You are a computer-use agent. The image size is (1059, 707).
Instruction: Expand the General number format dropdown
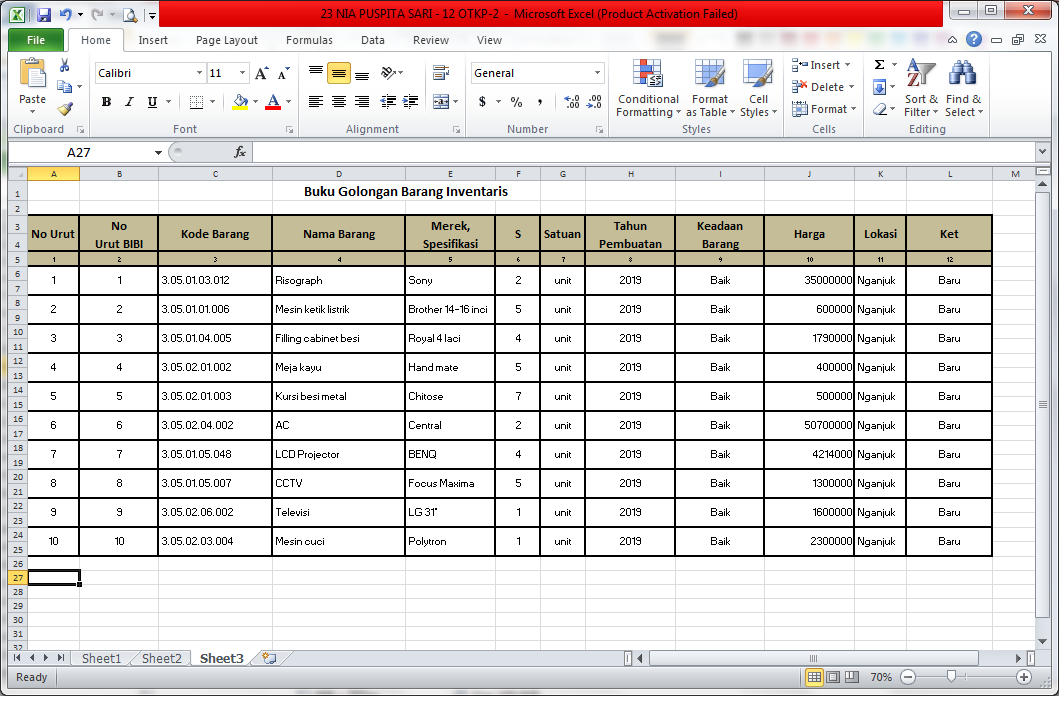tap(598, 73)
